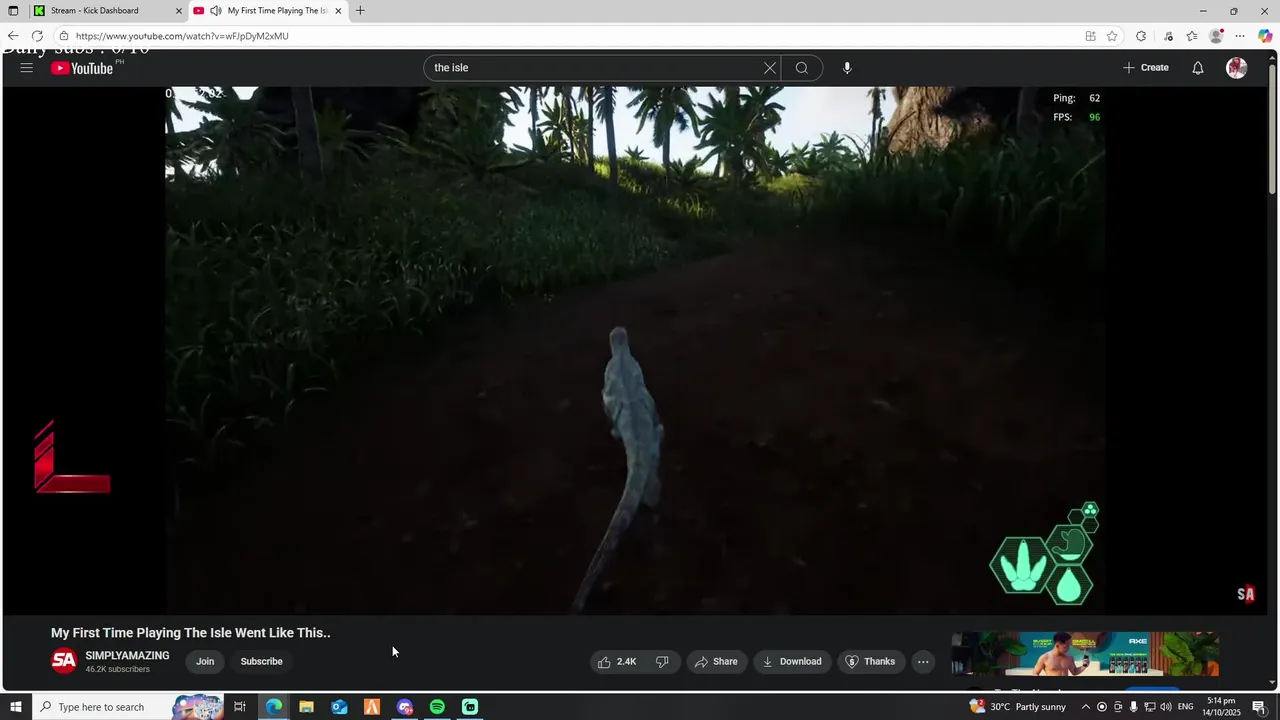The width and height of the screenshot is (1280, 720).
Task: Open more actions ellipsis under the video
Action: coord(923,661)
